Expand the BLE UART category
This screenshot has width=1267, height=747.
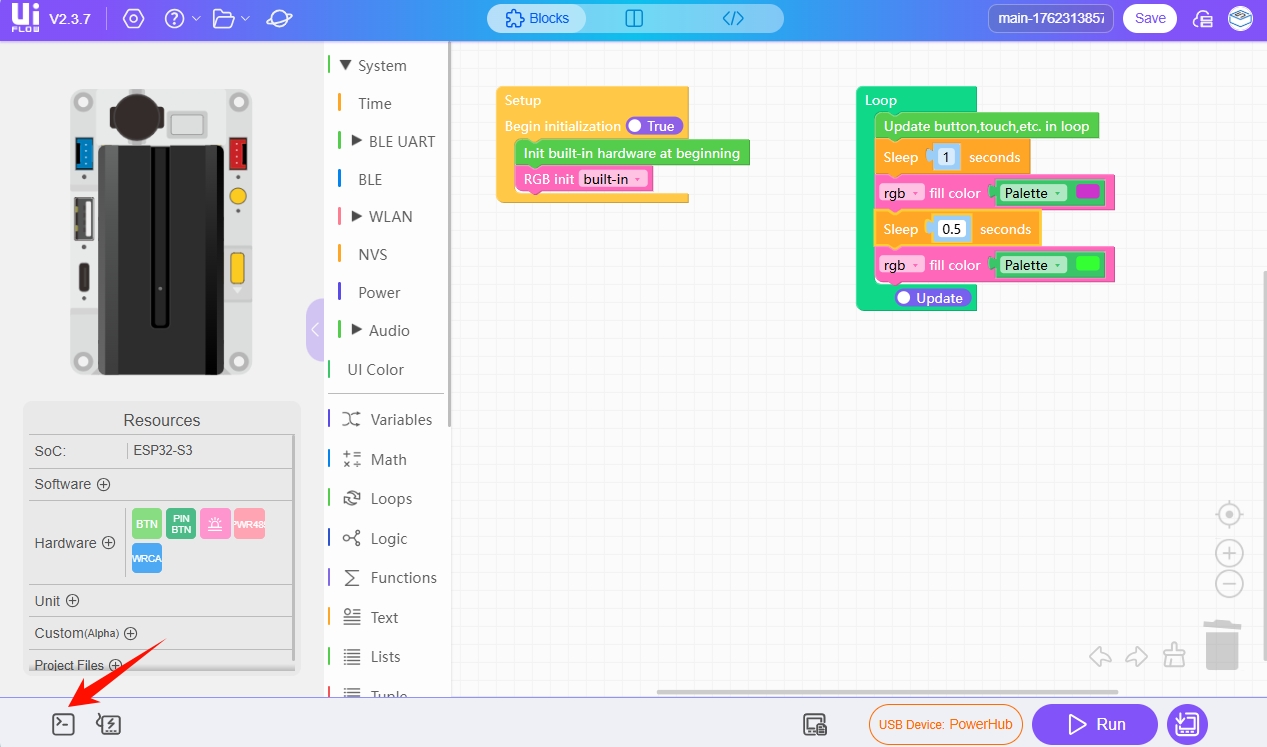[x=357, y=141]
